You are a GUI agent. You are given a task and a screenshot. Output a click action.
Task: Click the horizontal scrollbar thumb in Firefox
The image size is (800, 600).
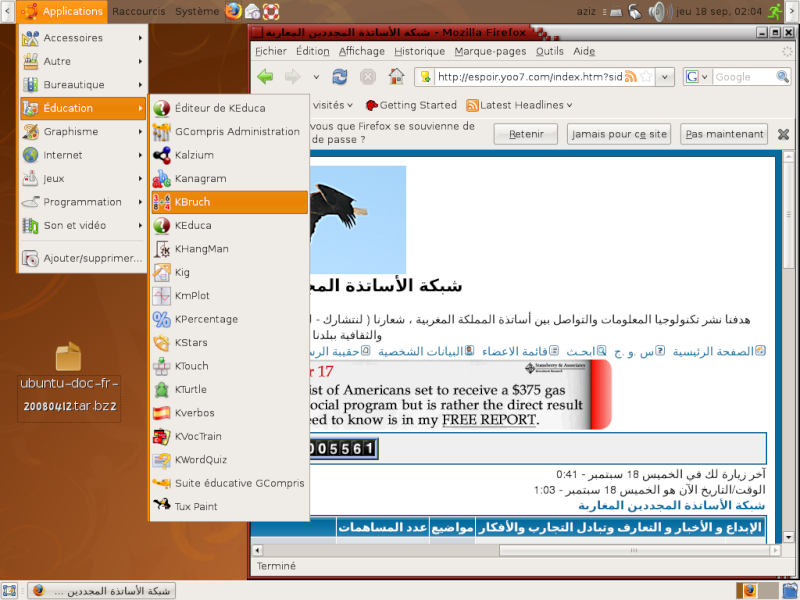[x=635, y=551]
